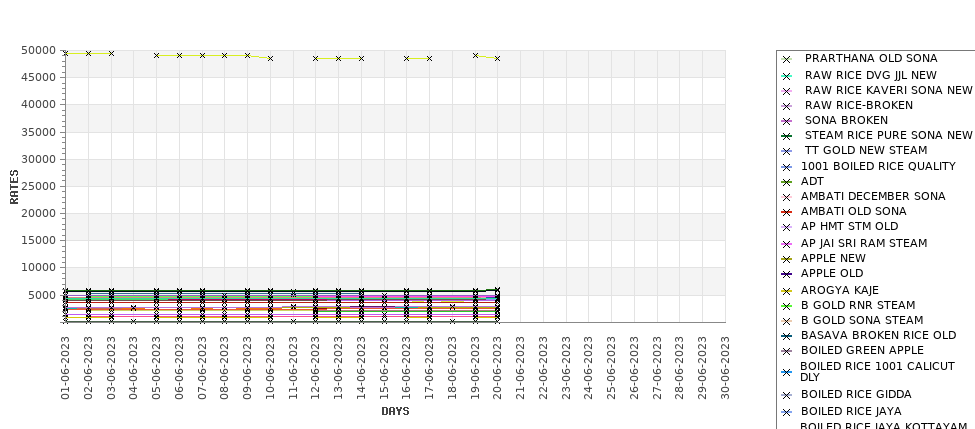Click the PRARTHANA OLD SONA legend marker

(x=787, y=60)
